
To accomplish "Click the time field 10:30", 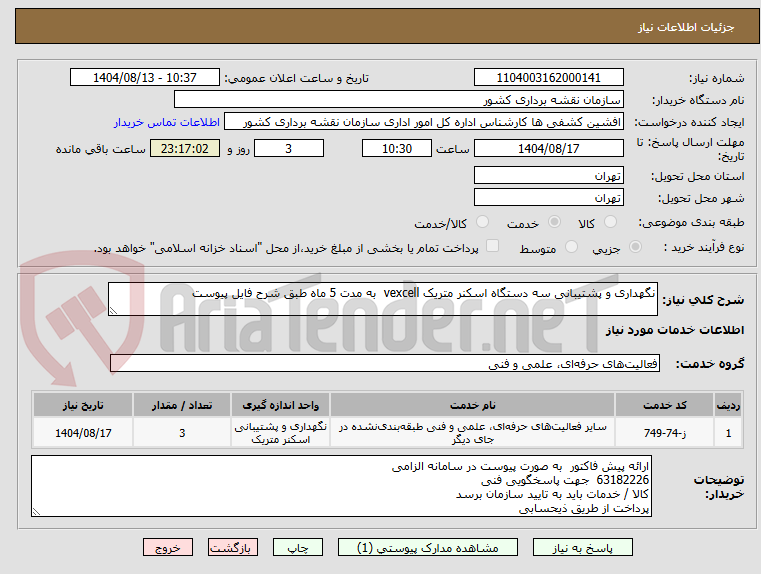I will click(397, 148).
